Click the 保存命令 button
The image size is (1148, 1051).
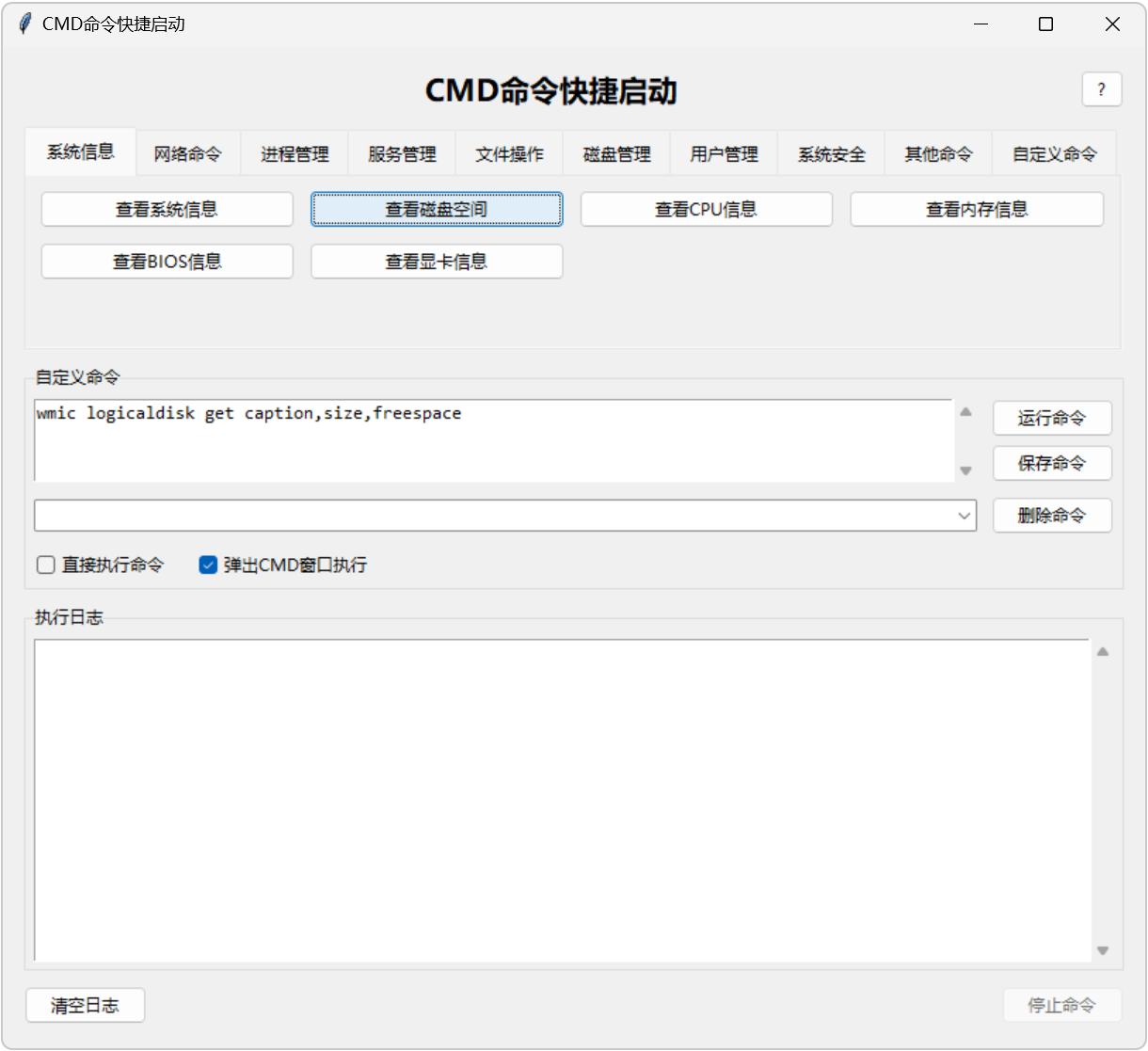1052,463
